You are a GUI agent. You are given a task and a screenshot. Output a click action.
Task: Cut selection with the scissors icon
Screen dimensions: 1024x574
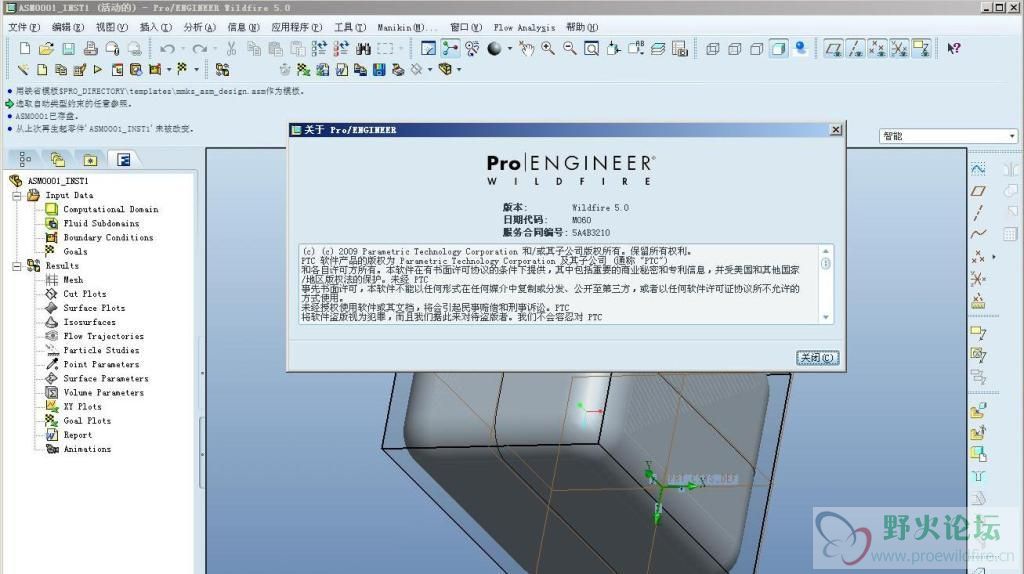pyautogui.click(x=231, y=48)
